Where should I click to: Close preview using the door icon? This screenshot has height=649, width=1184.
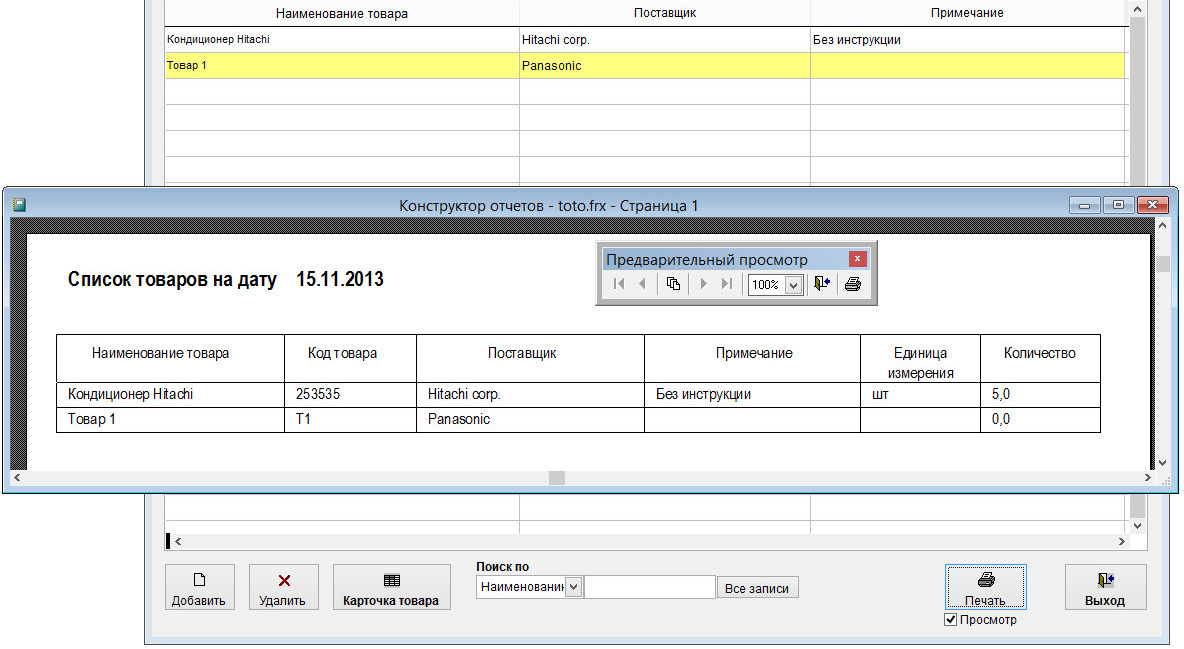point(821,284)
